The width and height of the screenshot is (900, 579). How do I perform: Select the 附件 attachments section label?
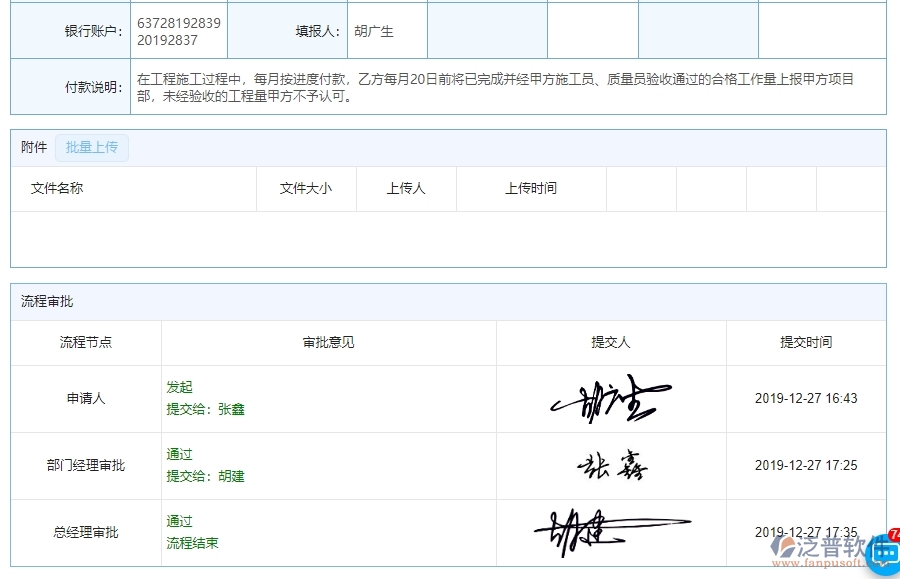click(x=34, y=147)
